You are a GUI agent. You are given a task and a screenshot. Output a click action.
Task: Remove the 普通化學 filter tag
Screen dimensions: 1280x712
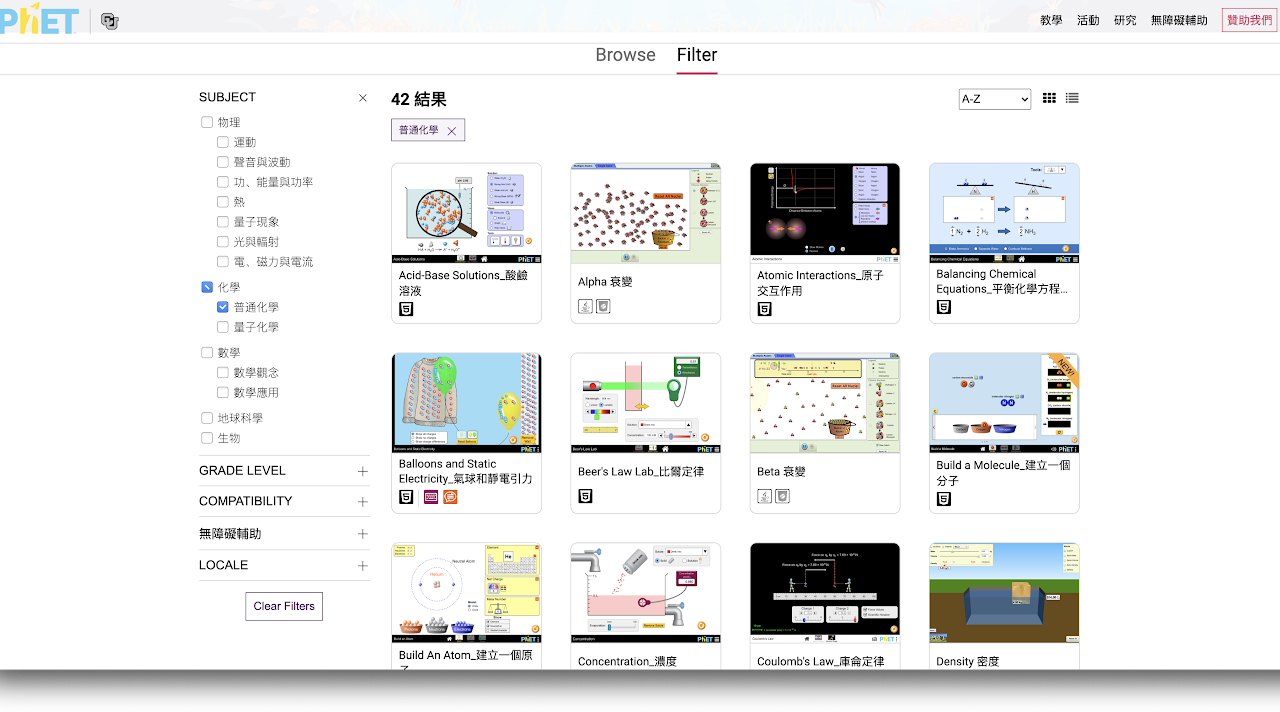tap(452, 131)
